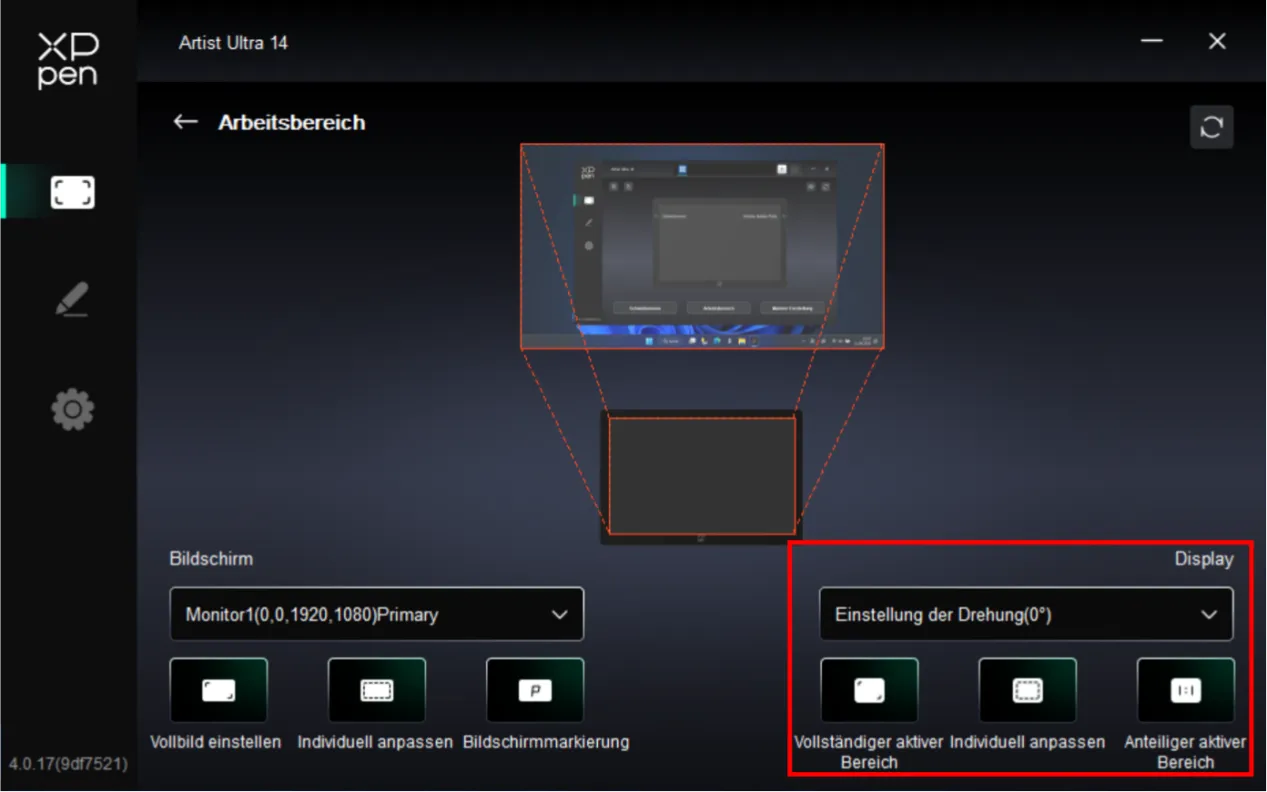Click Vollständiger aktiver Bereich icon button
Image resolution: width=1267 pixels, height=792 pixels.
click(869, 690)
